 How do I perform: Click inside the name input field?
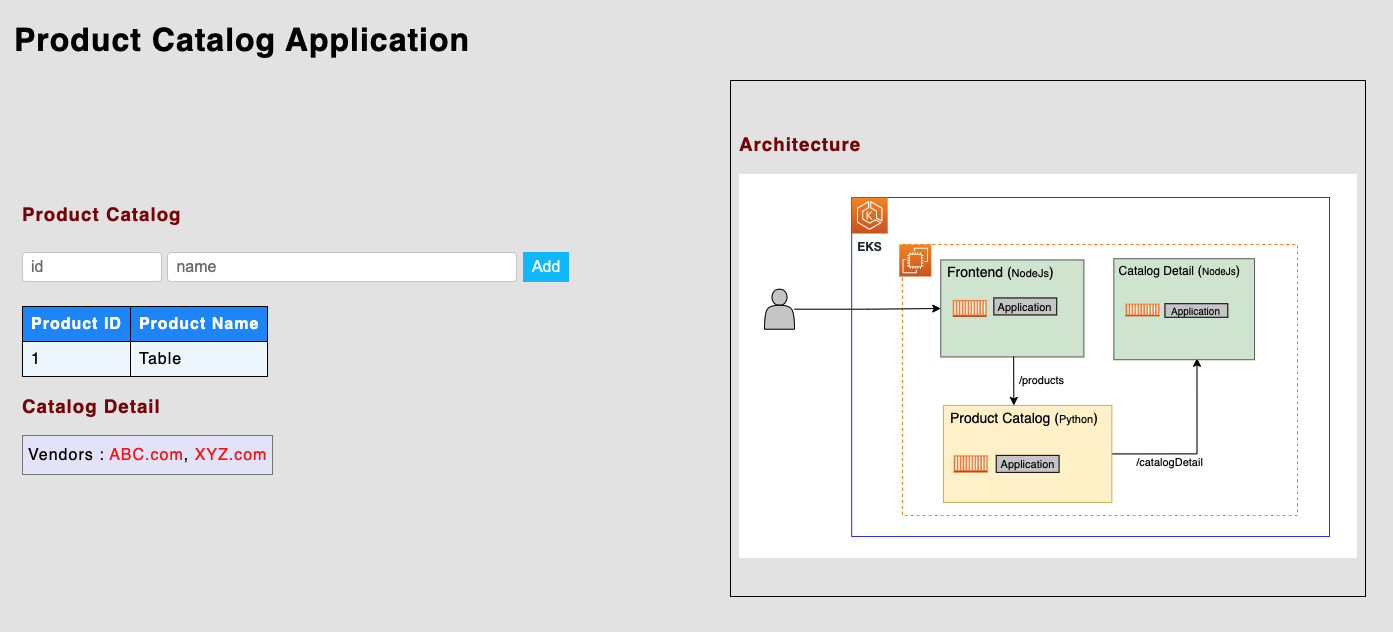pos(341,266)
